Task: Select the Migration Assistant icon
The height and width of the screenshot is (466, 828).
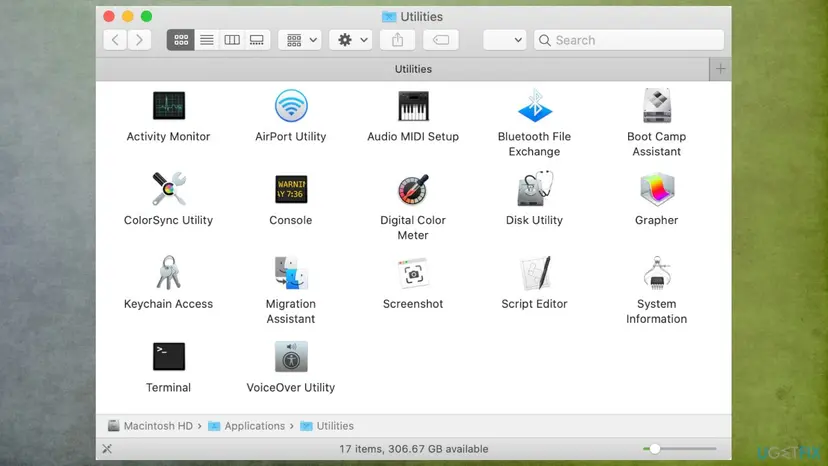Action: point(291,273)
